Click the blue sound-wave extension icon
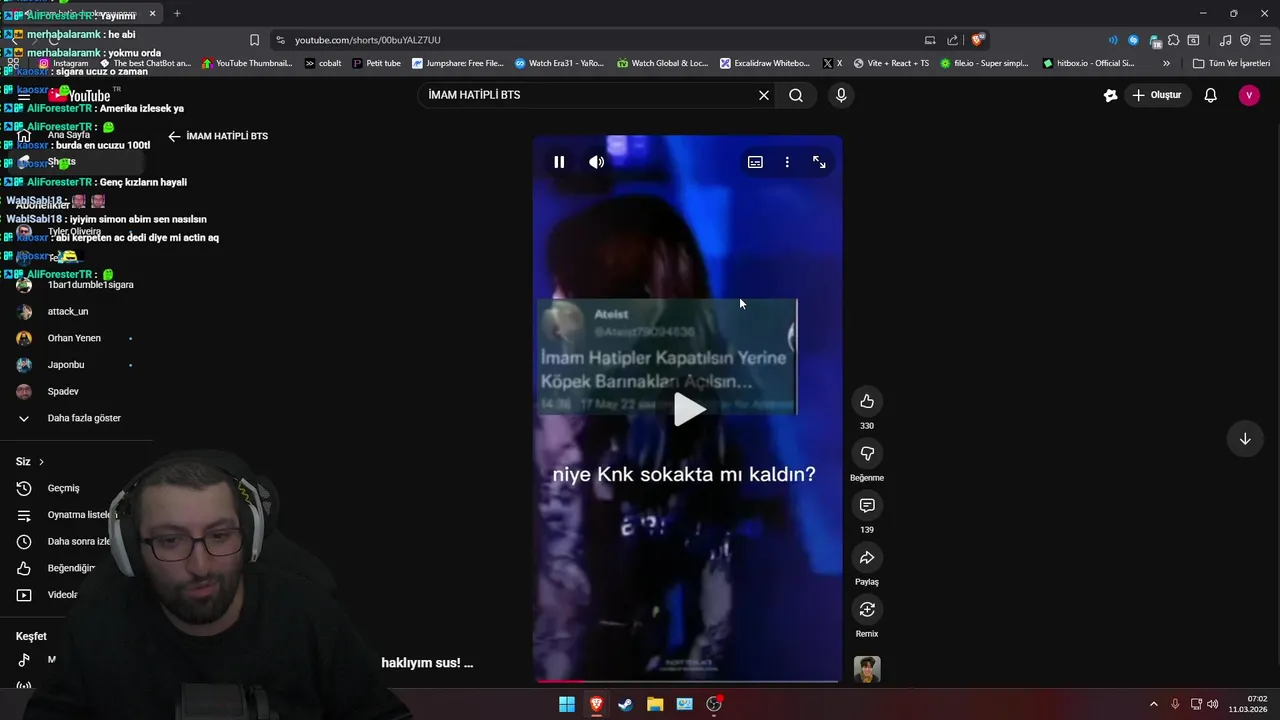The height and width of the screenshot is (720, 1280). click(1113, 40)
